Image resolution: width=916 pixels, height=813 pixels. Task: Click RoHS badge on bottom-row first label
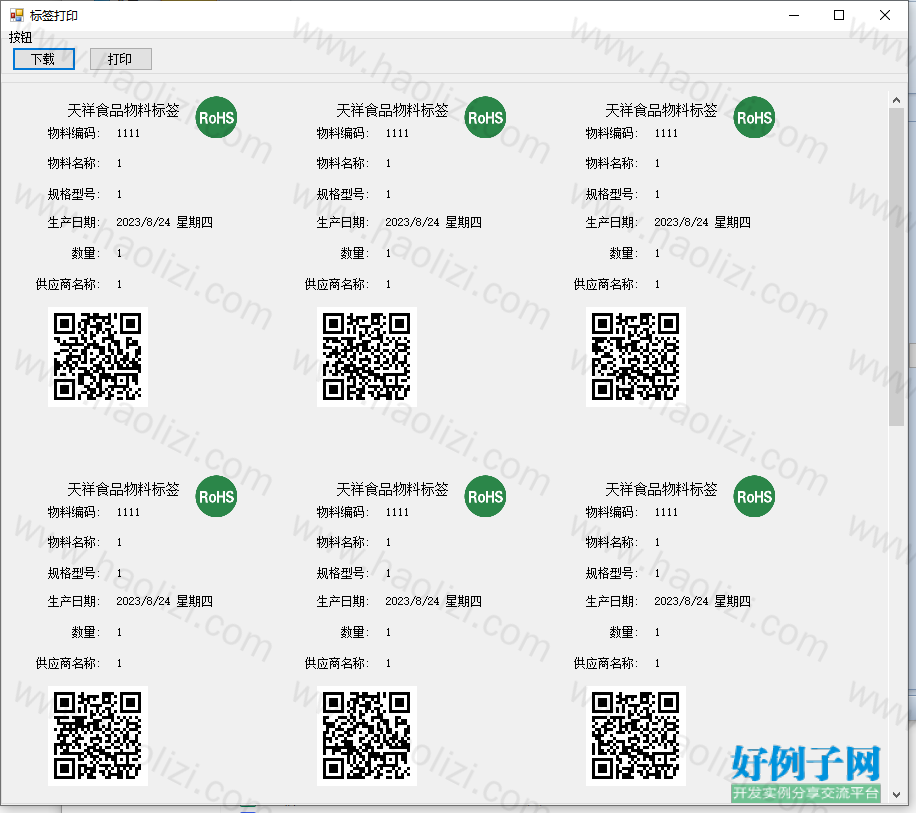pos(216,496)
